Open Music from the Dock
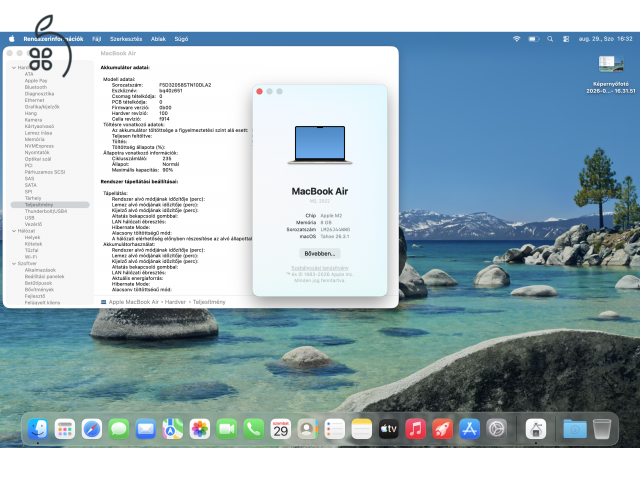640x480 pixels. tap(416, 429)
